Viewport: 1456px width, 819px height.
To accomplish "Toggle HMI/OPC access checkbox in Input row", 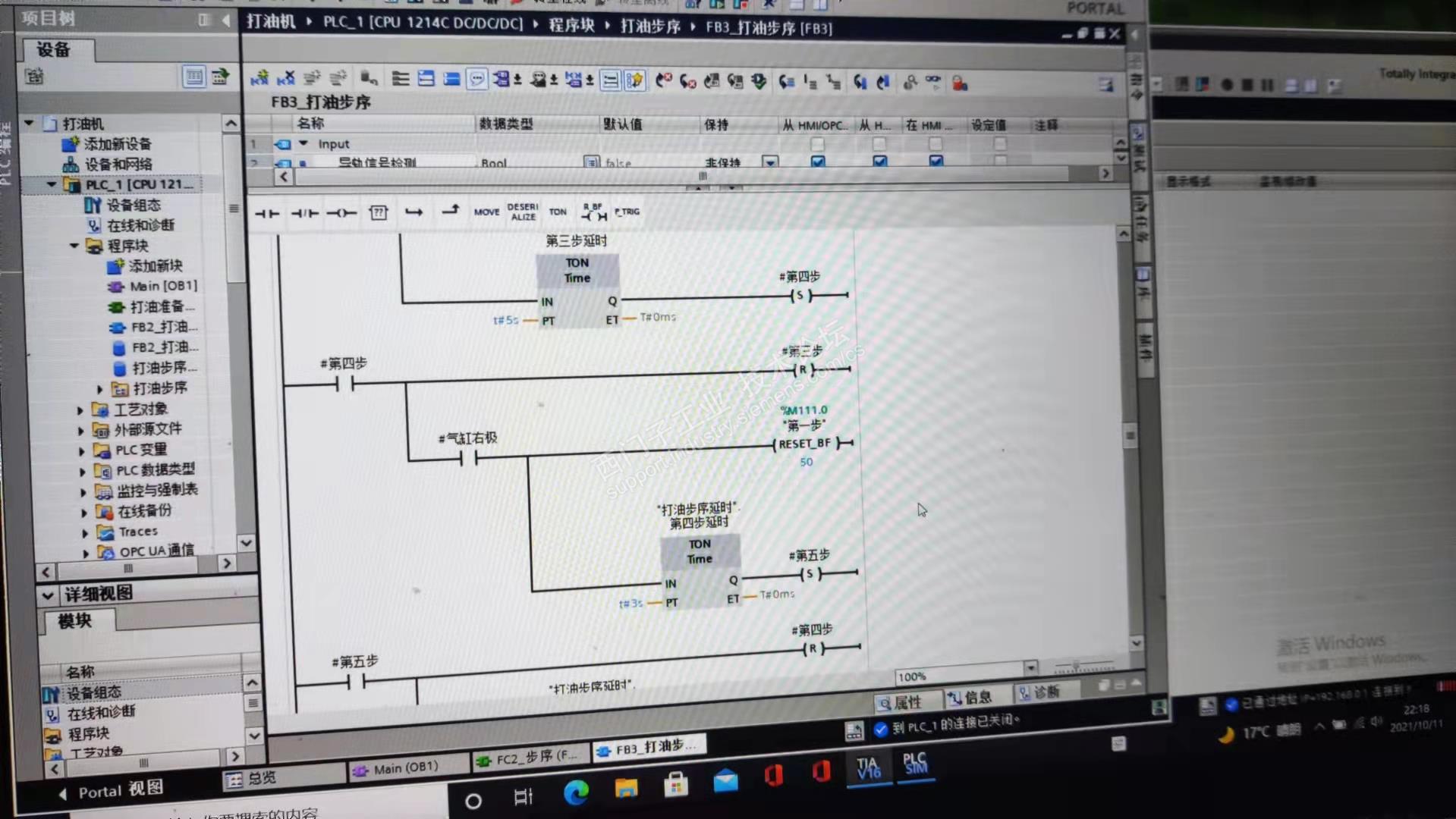I will tap(817, 143).
